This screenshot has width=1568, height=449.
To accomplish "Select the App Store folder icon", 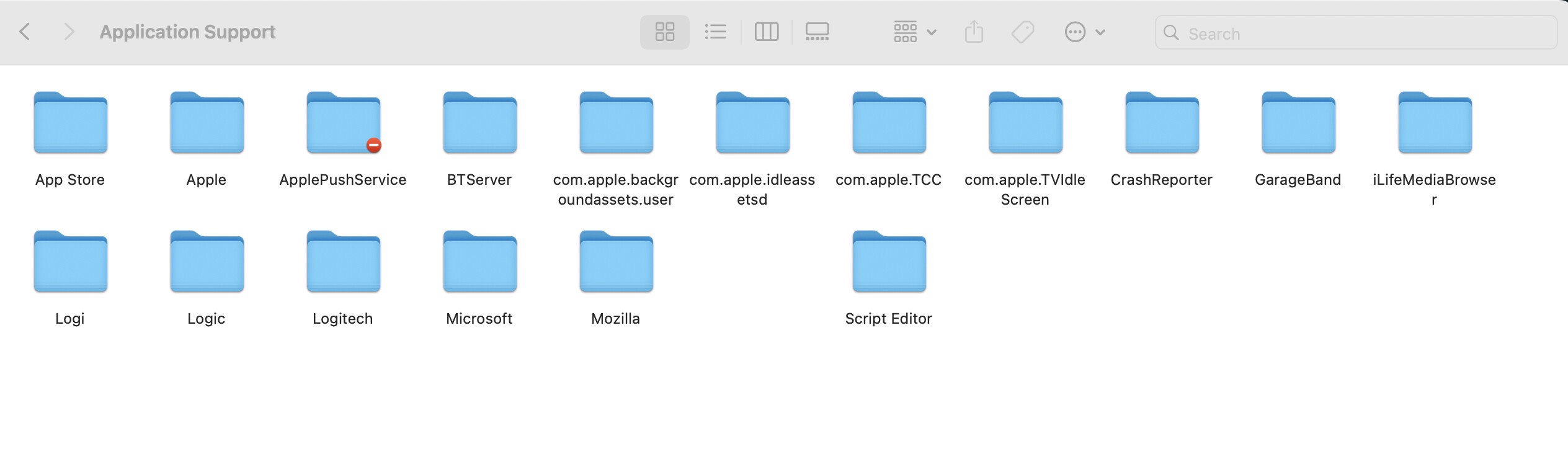I will 71,123.
